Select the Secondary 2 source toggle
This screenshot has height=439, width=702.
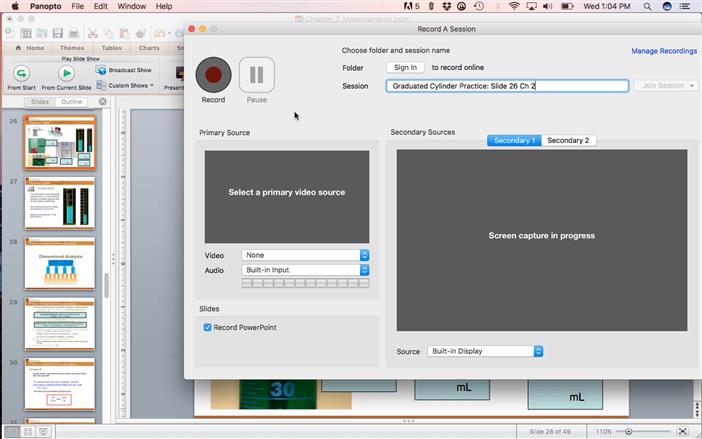point(568,141)
